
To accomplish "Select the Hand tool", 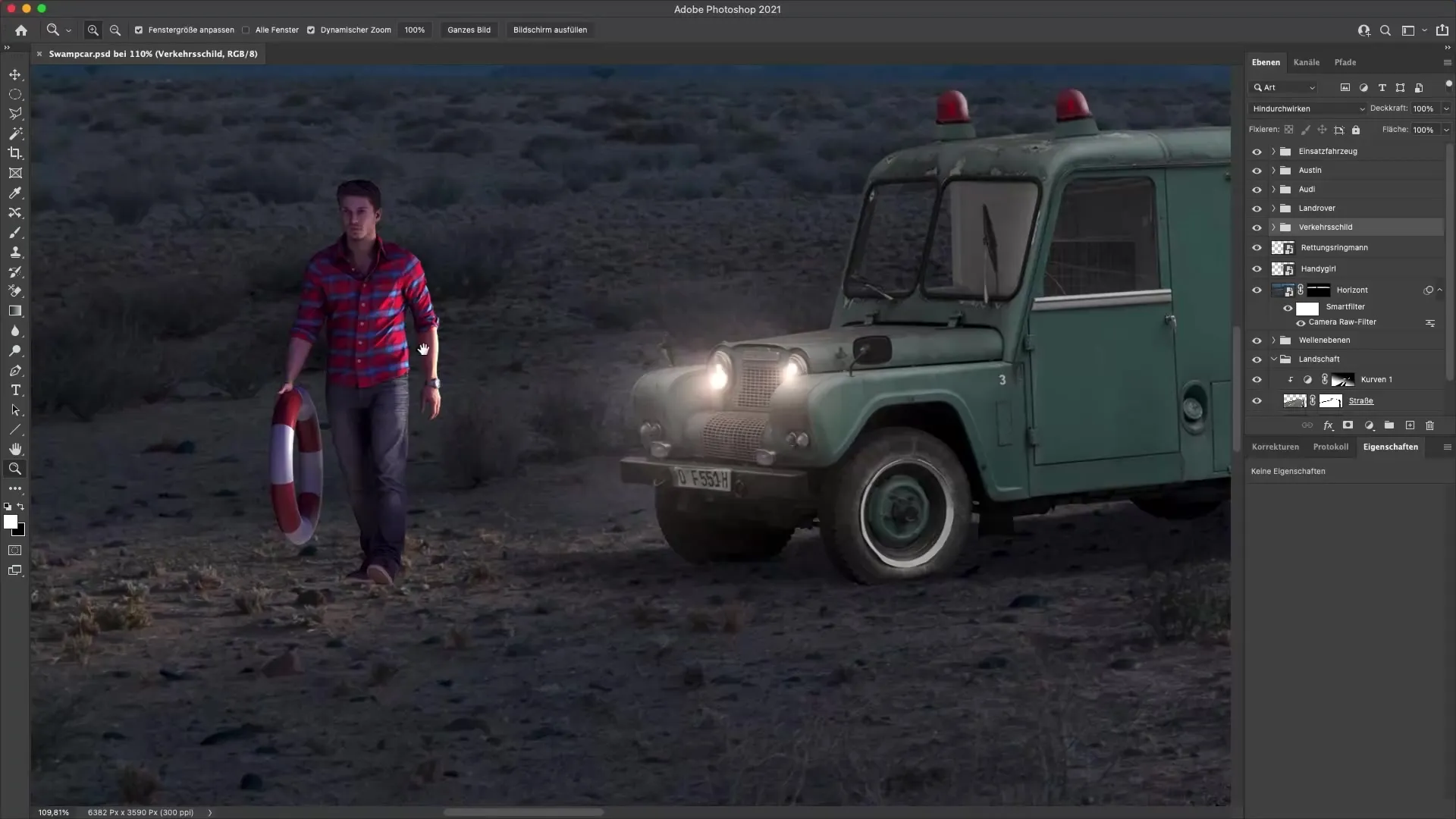I will (15, 448).
